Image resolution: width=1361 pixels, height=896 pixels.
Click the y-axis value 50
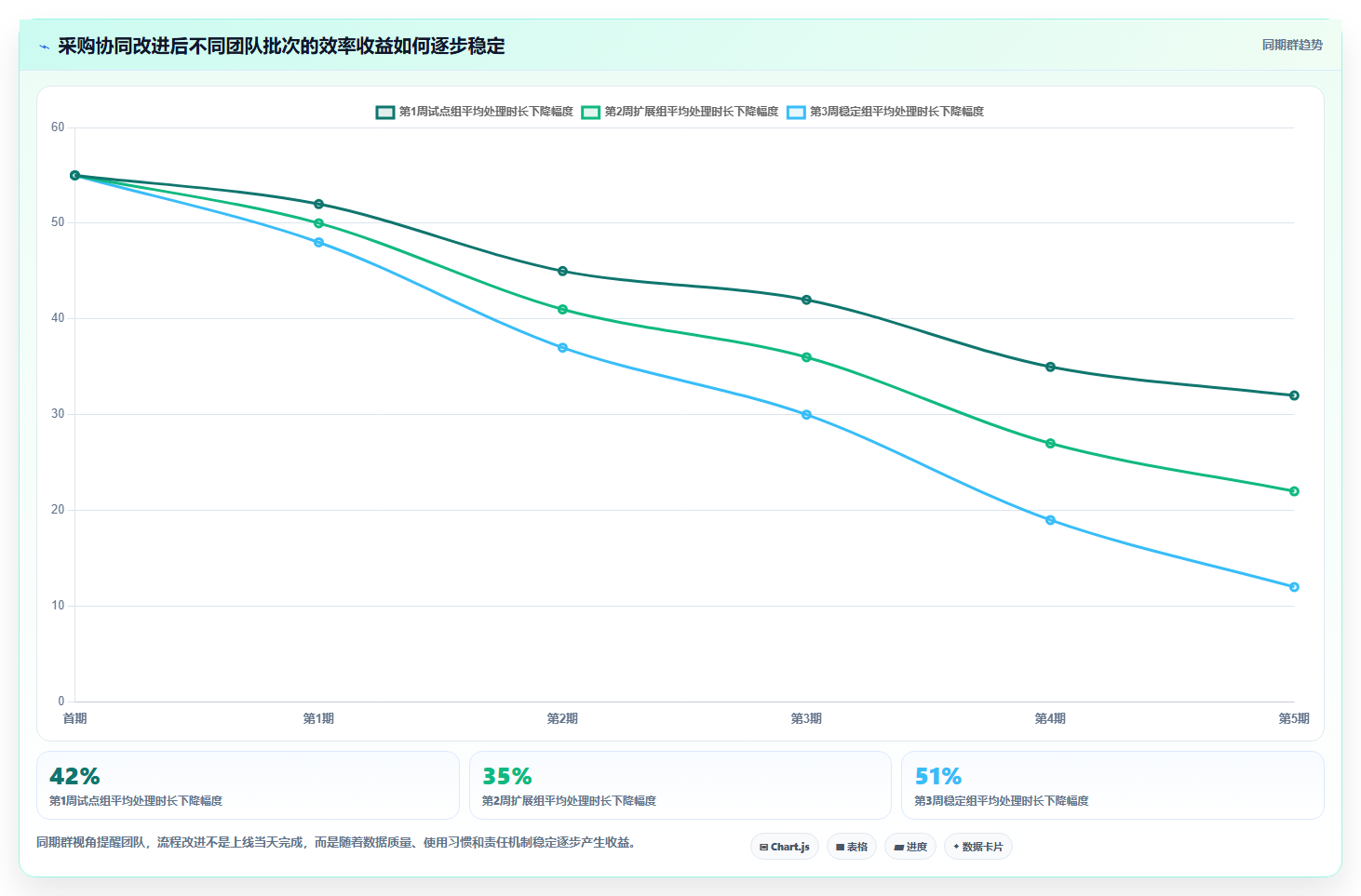[58, 222]
